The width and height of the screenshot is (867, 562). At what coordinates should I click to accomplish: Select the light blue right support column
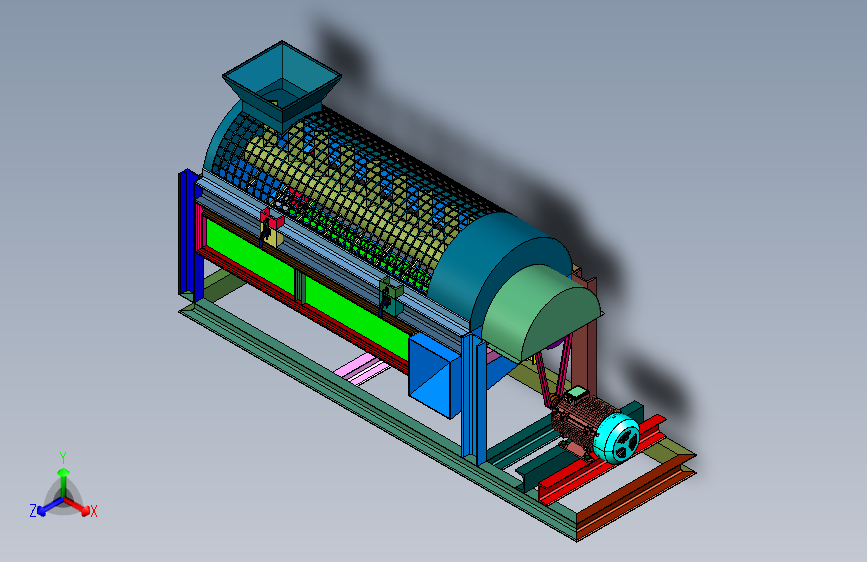(x=474, y=397)
